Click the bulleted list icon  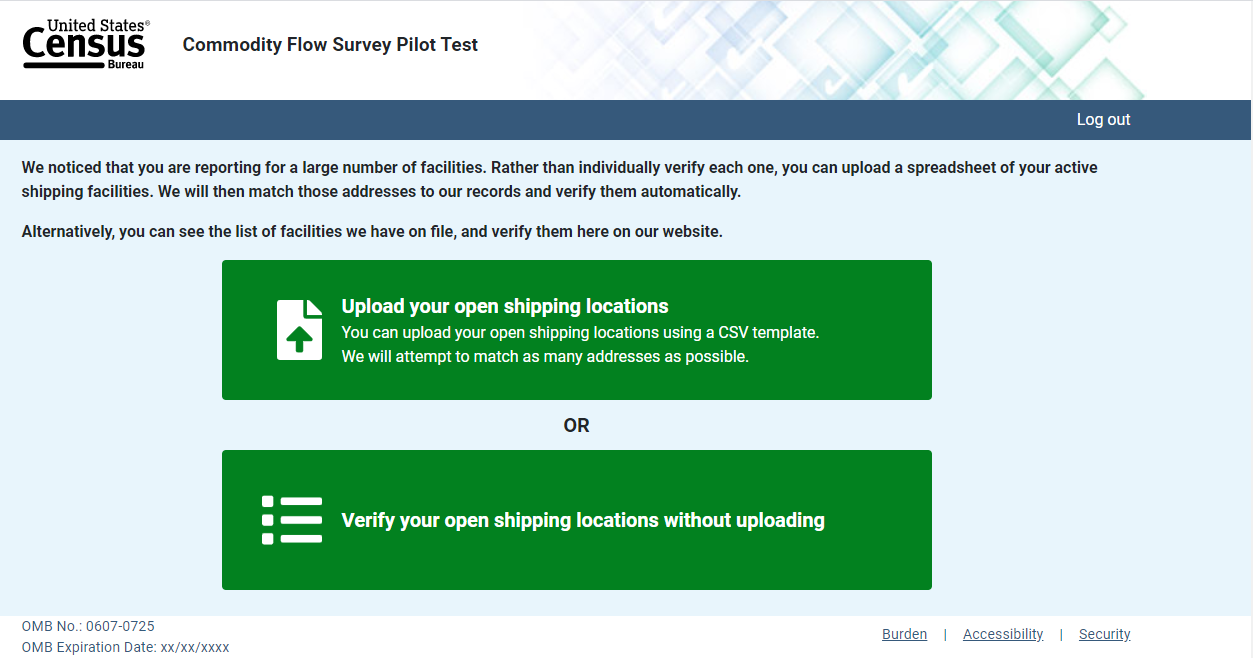[292, 520]
